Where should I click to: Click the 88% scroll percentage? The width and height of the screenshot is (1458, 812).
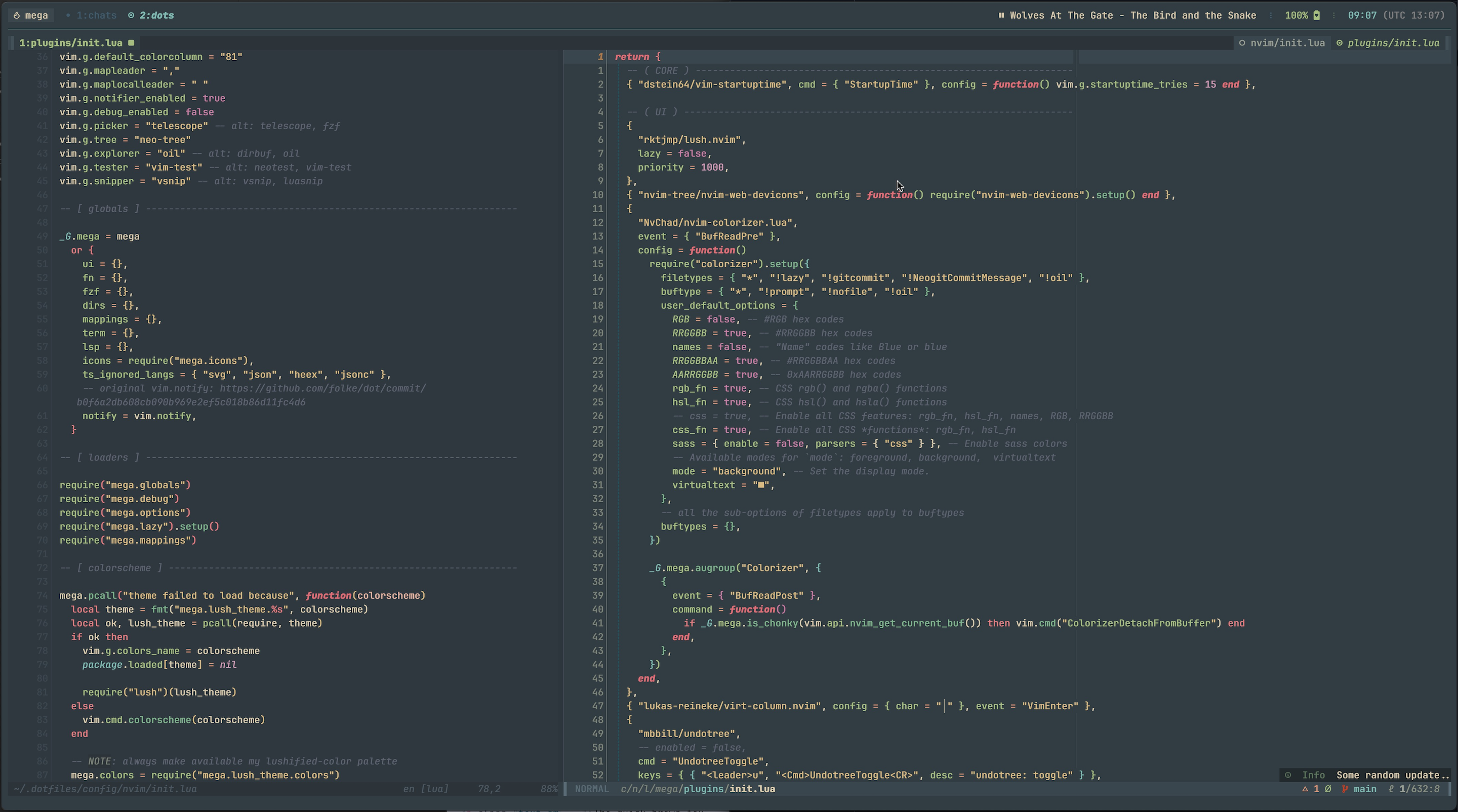click(x=549, y=789)
